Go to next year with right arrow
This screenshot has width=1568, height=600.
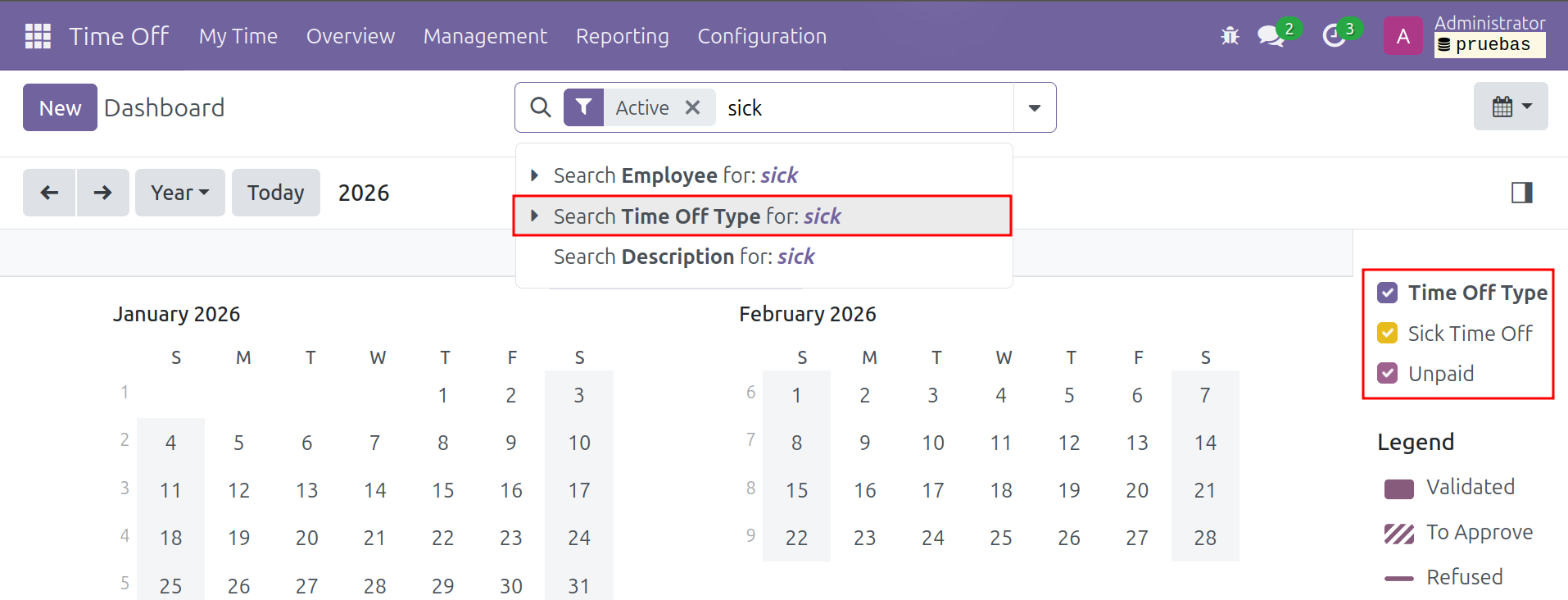click(x=102, y=193)
